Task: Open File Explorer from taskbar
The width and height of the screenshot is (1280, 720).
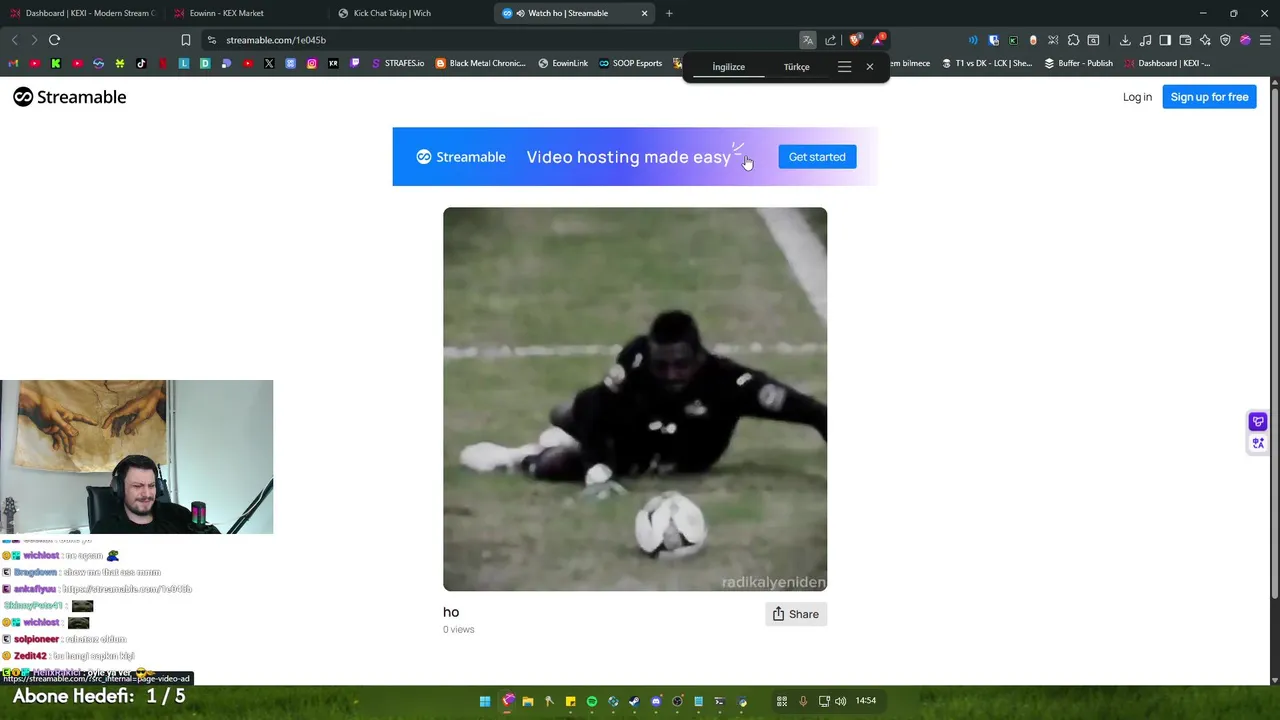Action: tap(528, 701)
